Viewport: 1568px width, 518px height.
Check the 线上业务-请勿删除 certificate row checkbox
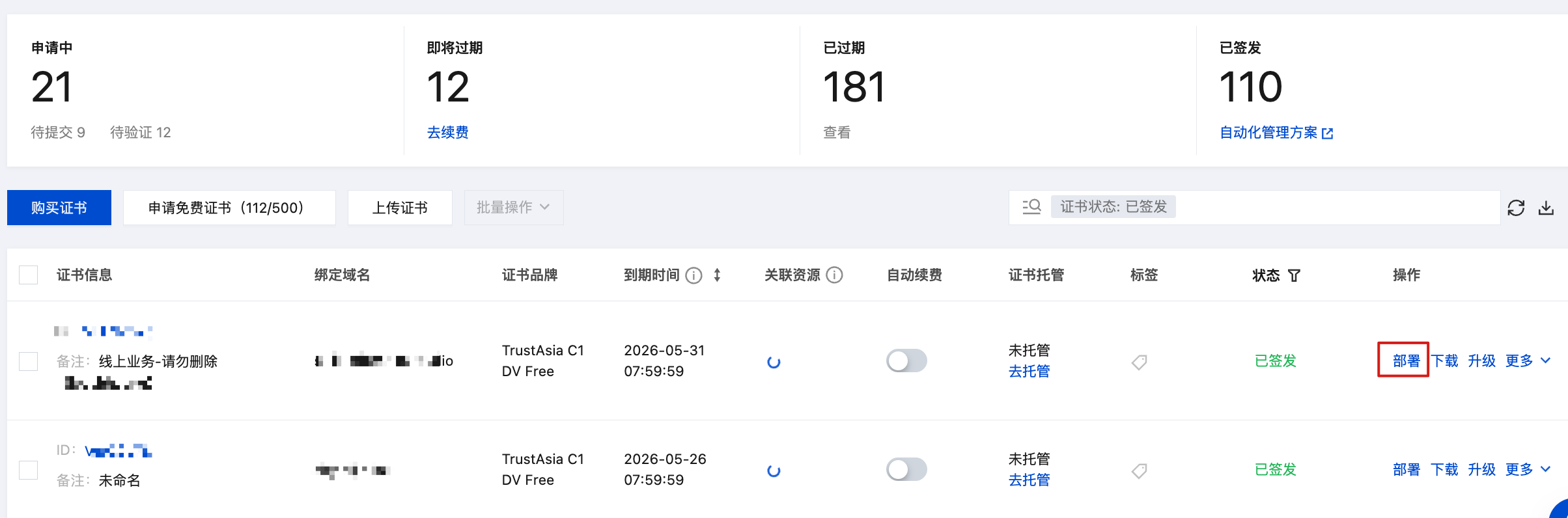(29, 361)
